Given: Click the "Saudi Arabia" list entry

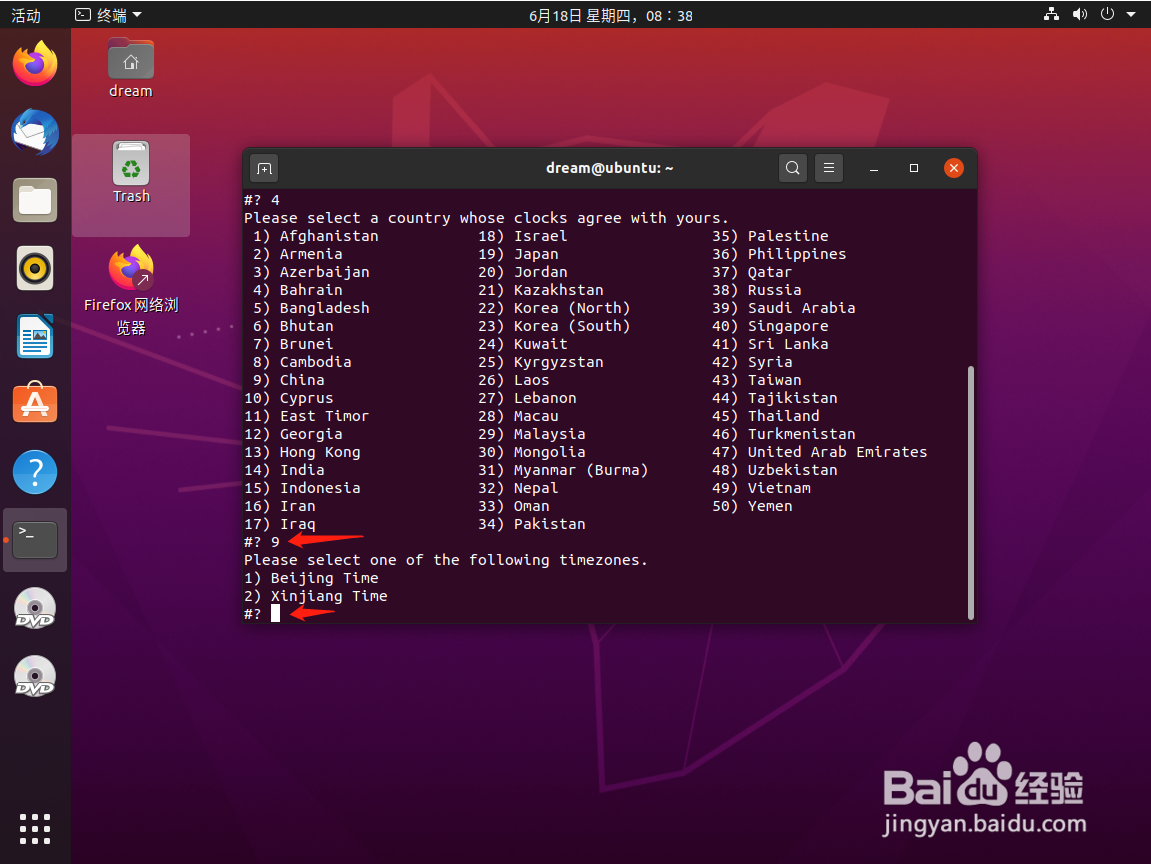Looking at the screenshot, I should pyautogui.click(x=802, y=308).
